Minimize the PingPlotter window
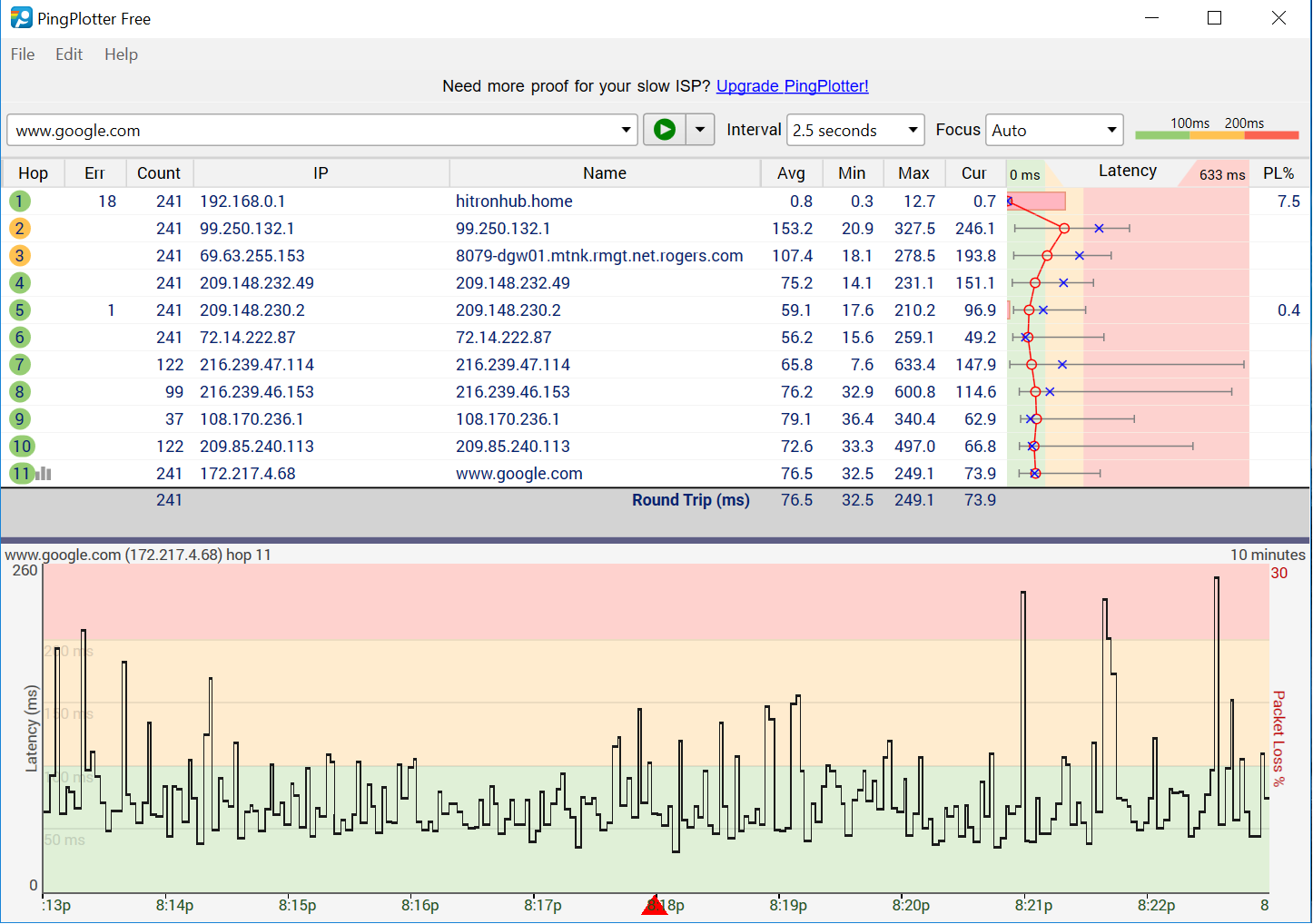 pos(1152,18)
